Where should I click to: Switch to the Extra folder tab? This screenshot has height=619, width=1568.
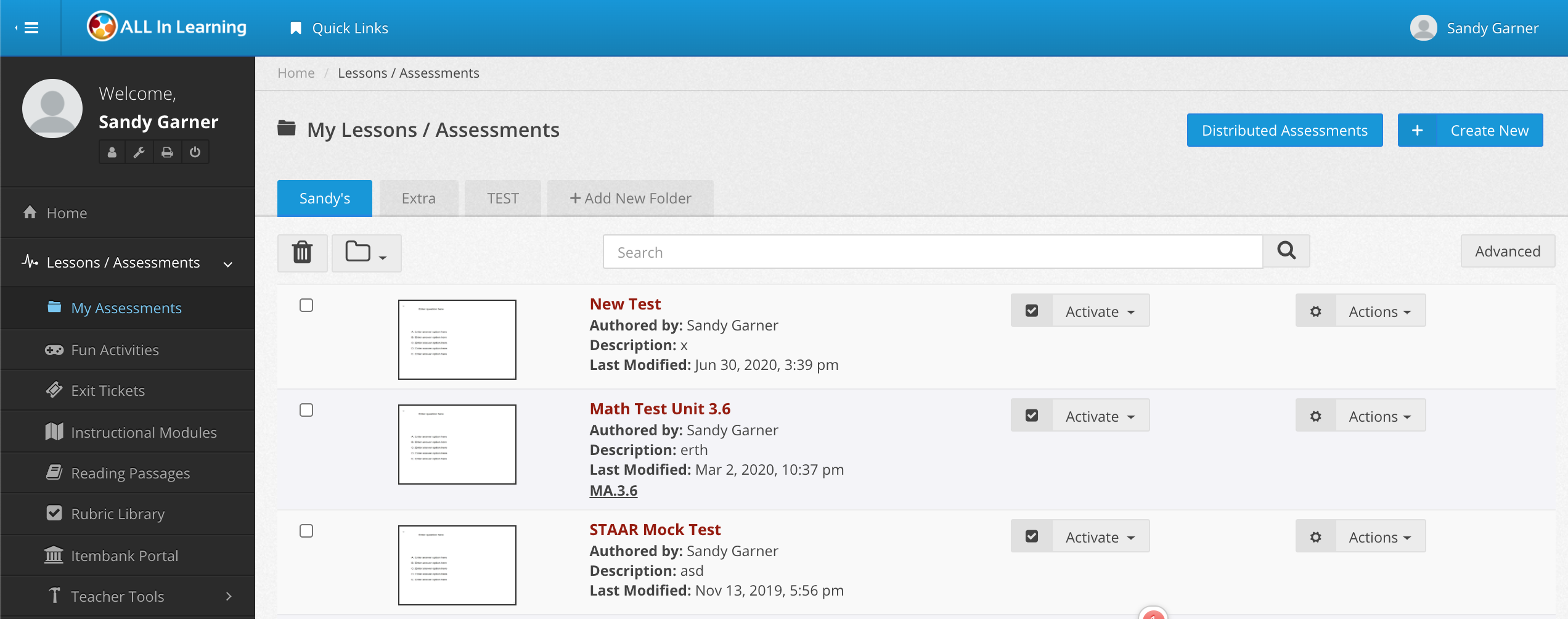(419, 199)
